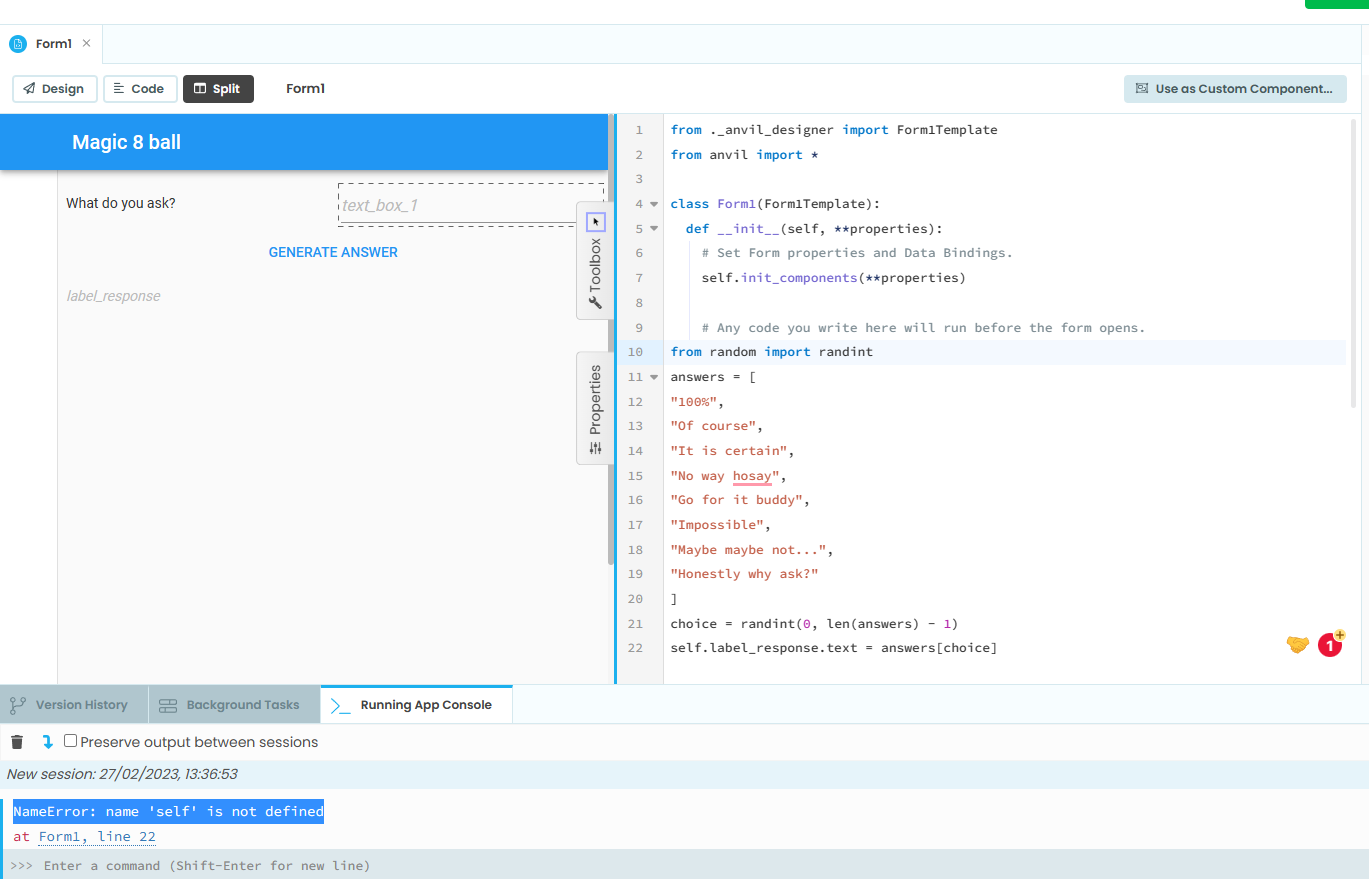Screen dimensions: 1369x879
Task: Click the GENERATE ANSWER link in the form
Action: tap(332, 252)
